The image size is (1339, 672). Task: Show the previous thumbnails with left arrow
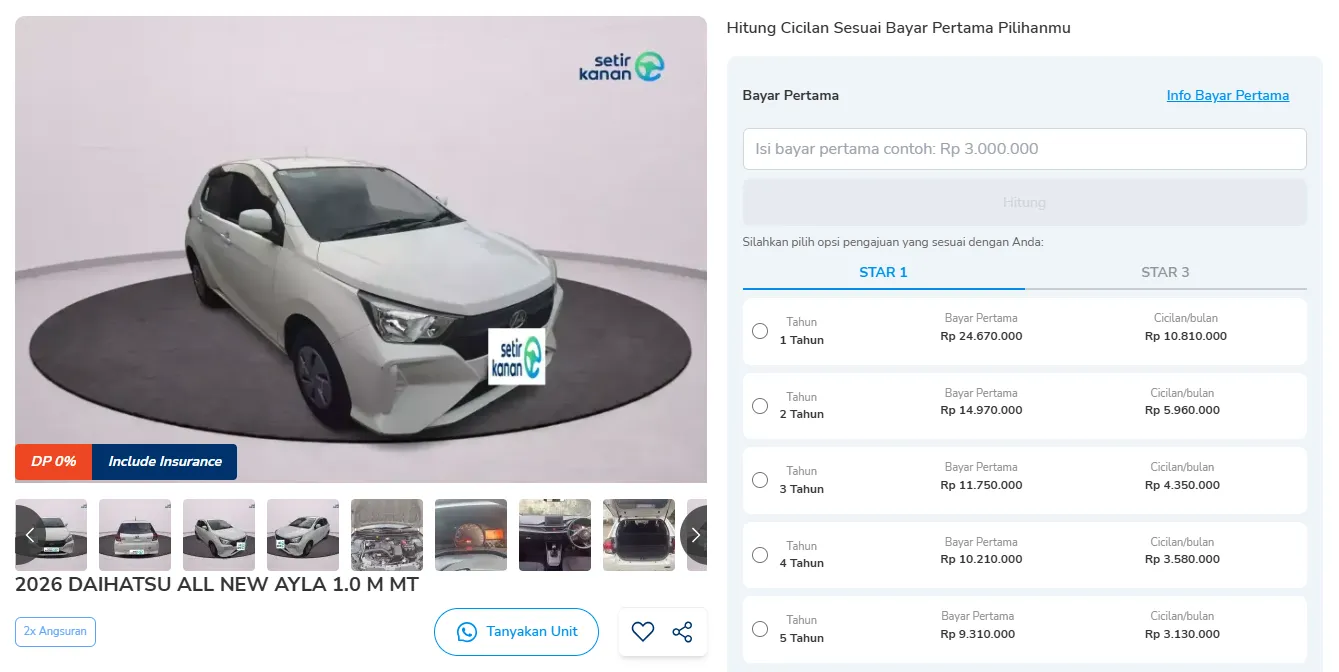click(30, 535)
